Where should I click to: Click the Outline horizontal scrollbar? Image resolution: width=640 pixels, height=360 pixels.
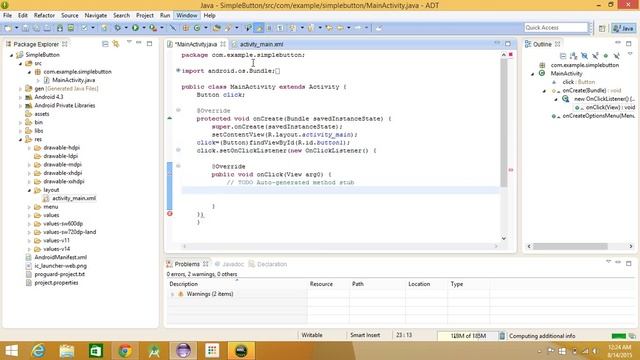(570, 246)
